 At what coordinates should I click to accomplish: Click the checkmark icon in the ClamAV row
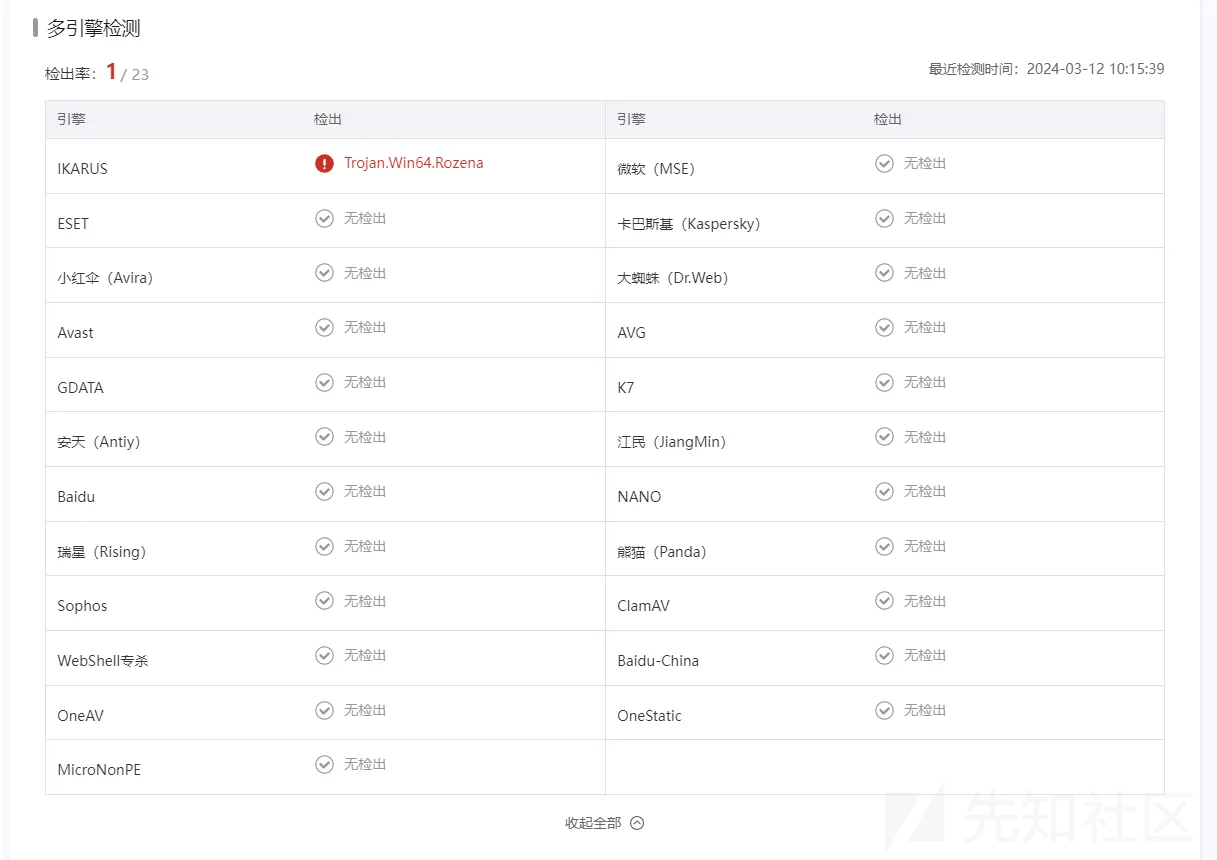pos(884,600)
